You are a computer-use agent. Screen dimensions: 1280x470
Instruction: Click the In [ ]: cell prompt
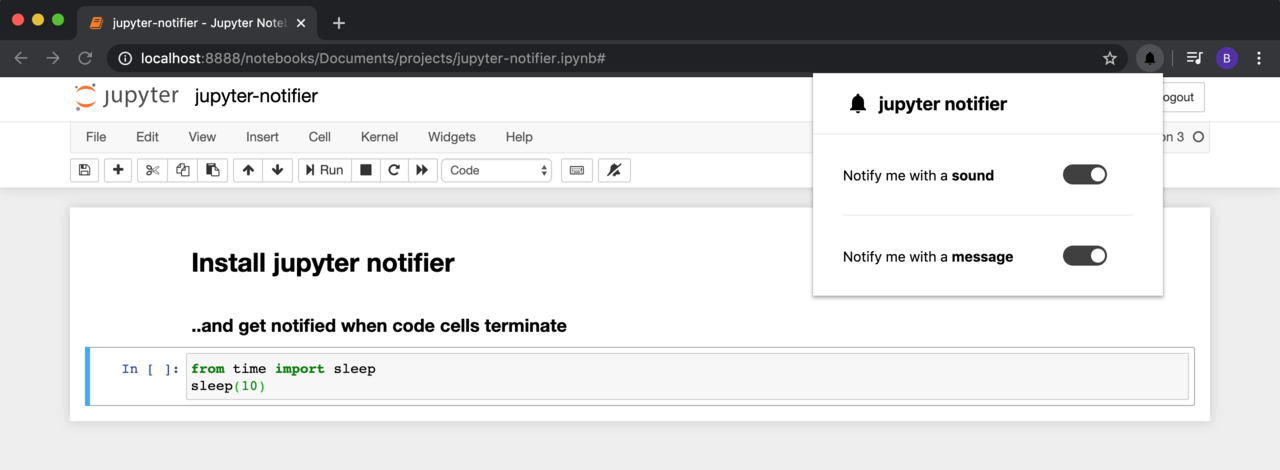coord(151,369)
